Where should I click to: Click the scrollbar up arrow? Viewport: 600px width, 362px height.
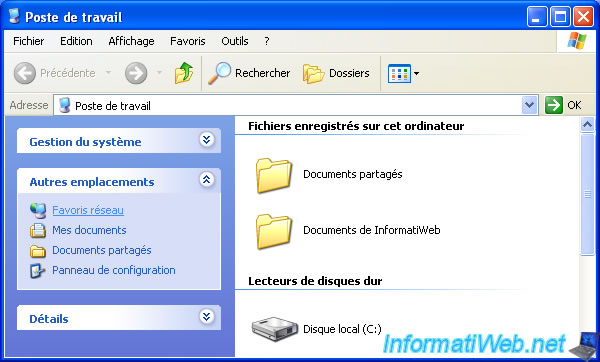[587, 124]
